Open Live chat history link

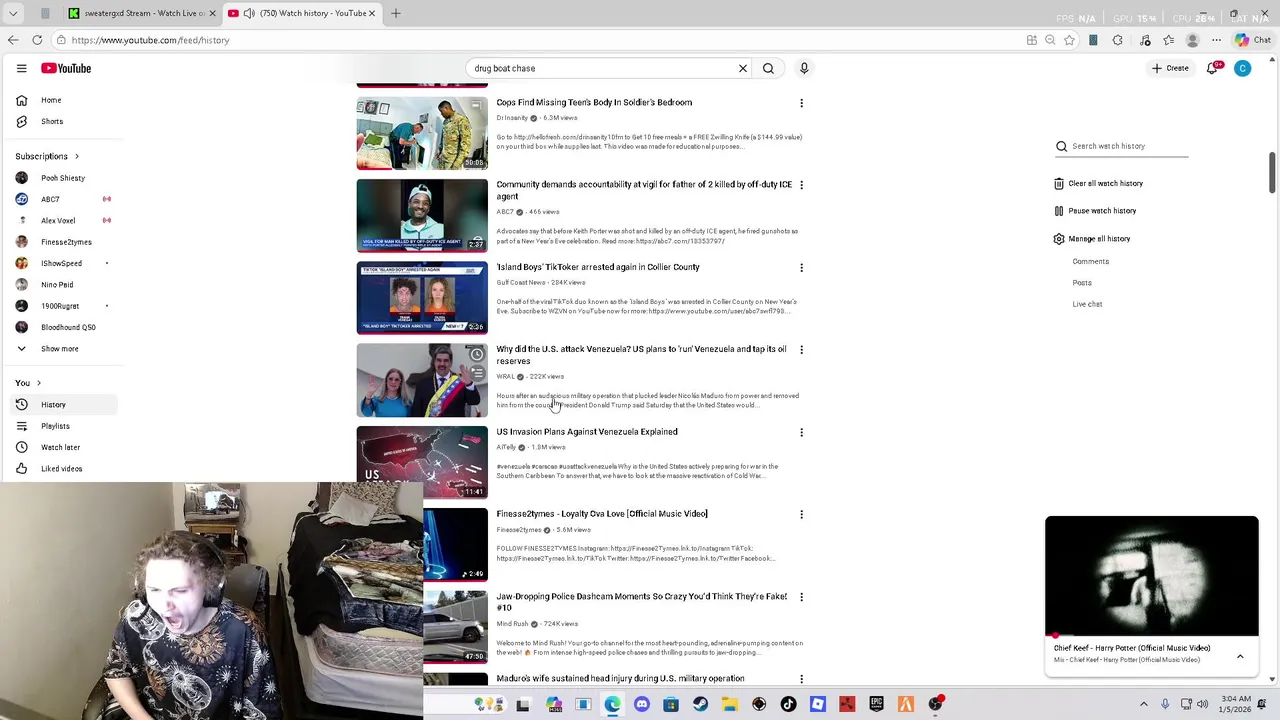[1087, 304]
